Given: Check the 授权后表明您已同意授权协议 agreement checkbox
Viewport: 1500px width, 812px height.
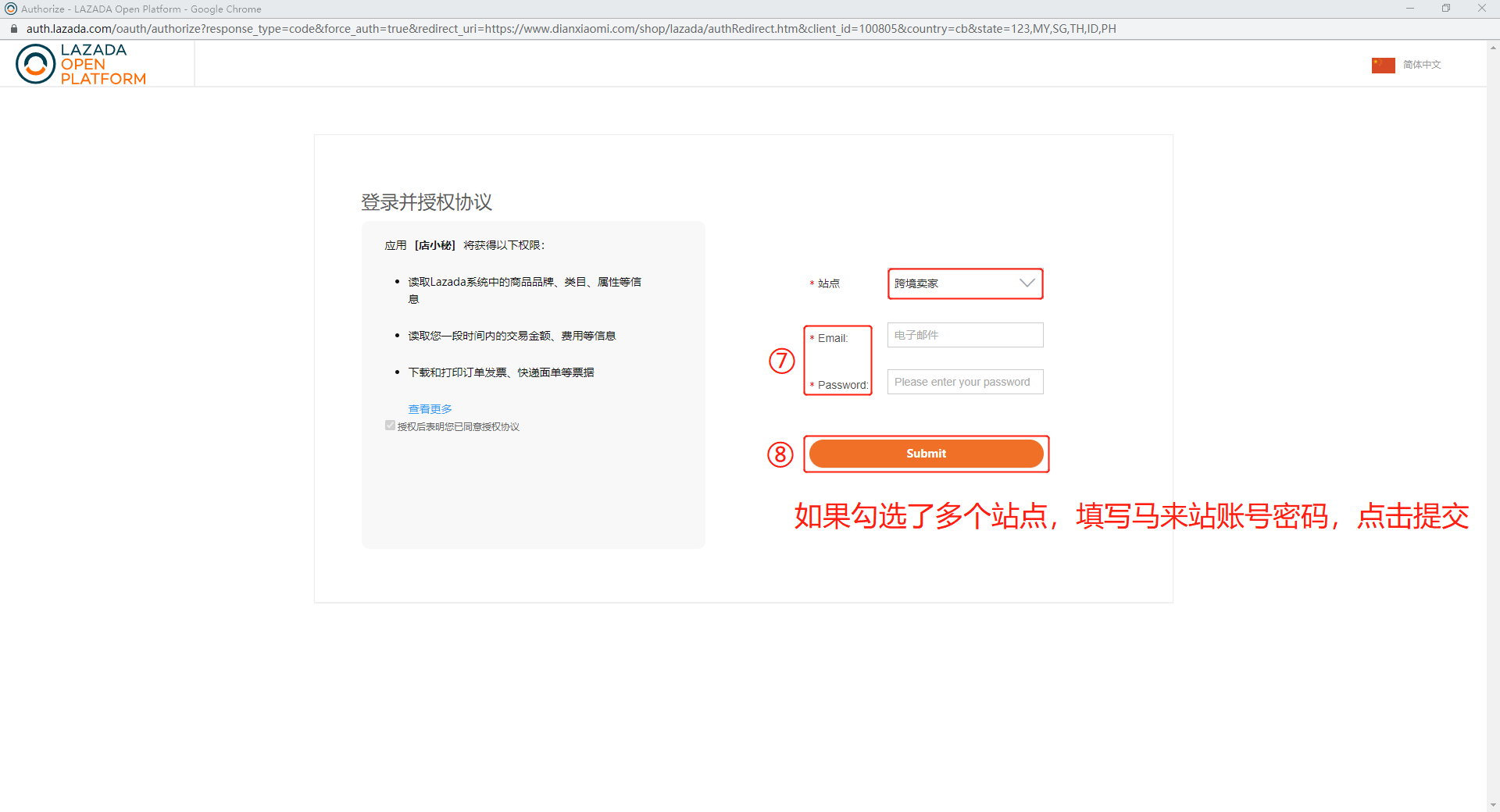Looking at the screenshot, I should (x=390, y=426).
